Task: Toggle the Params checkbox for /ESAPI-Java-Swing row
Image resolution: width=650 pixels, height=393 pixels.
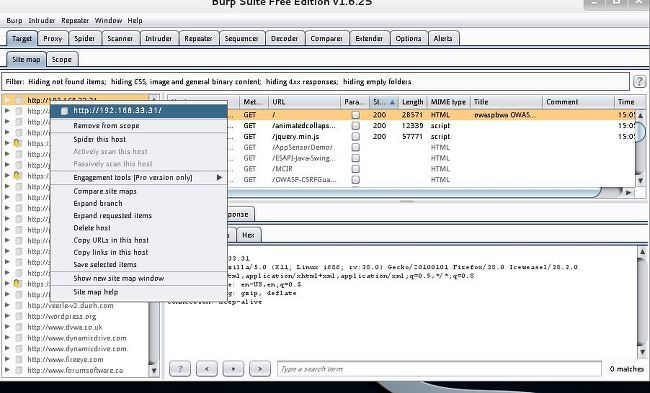Action: [355, 158]
